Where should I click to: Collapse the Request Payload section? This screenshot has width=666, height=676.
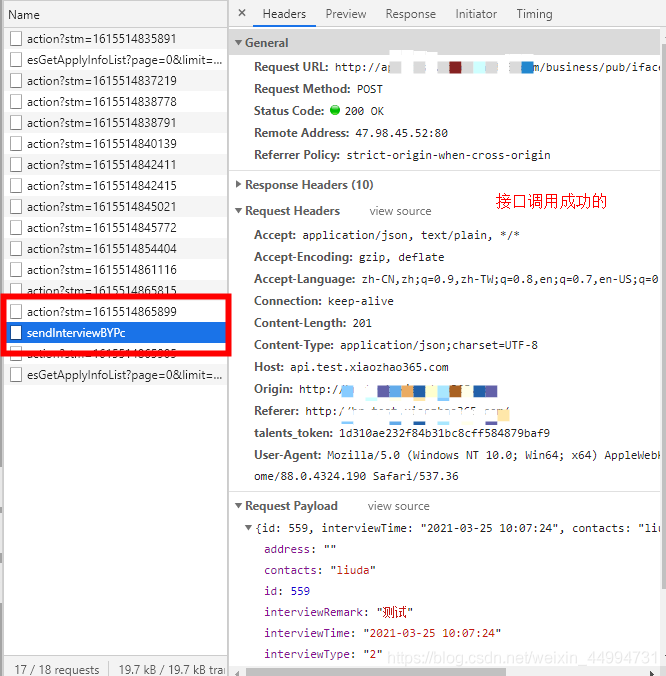click(238, 506)
